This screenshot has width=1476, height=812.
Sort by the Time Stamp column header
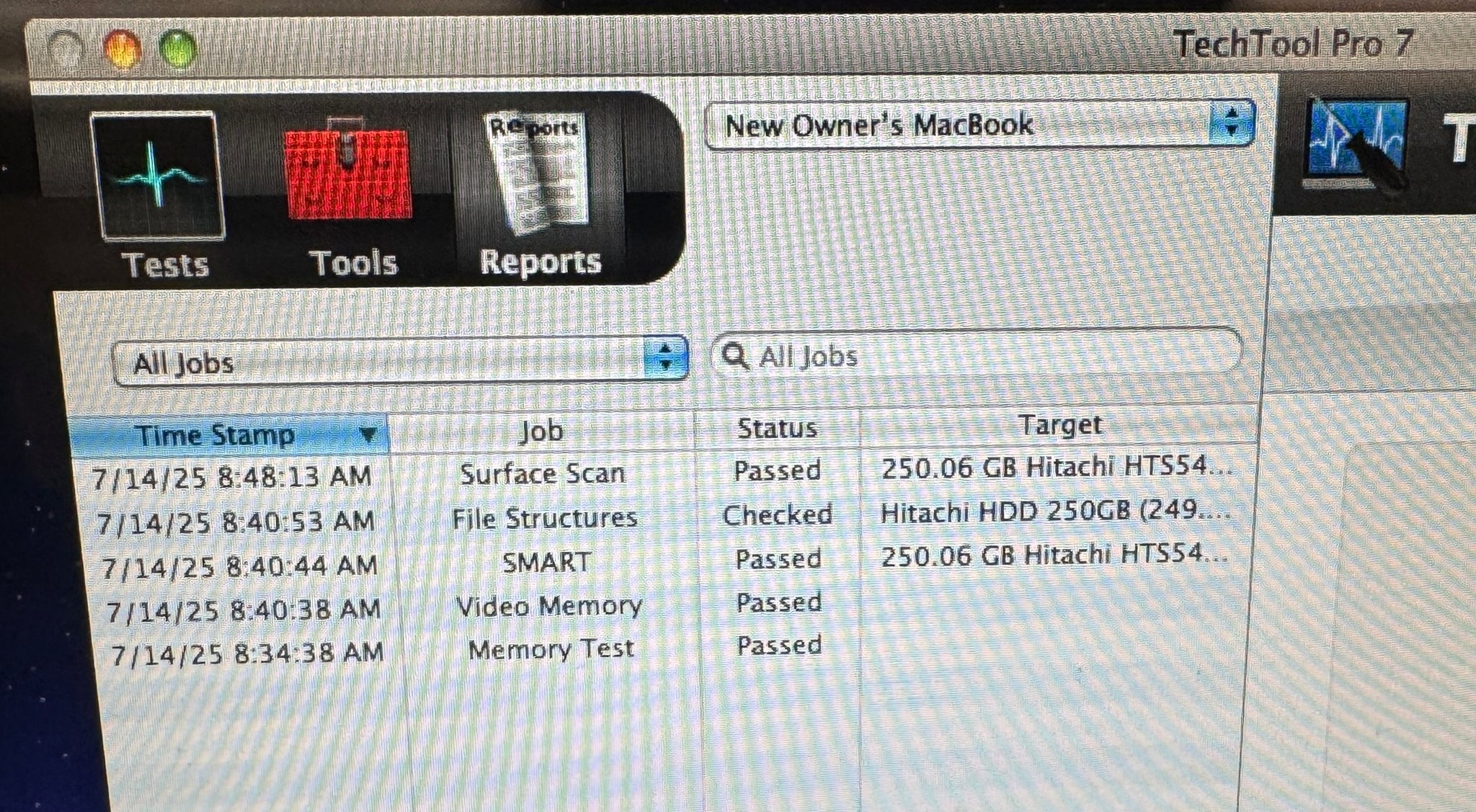[229, 435]
